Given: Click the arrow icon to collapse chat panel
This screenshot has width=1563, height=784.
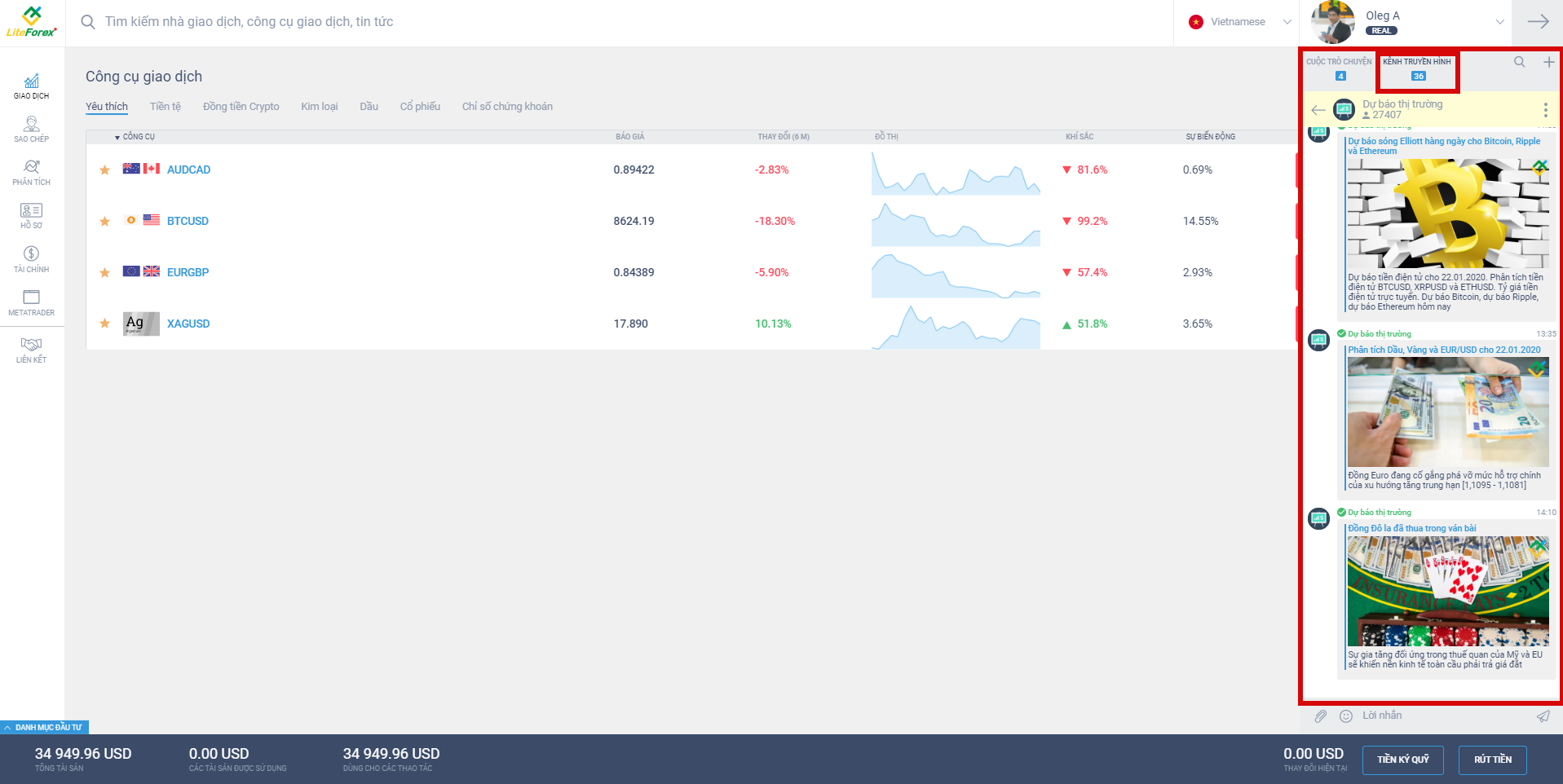Looking at the screenshot, I should coord(1538,22).
